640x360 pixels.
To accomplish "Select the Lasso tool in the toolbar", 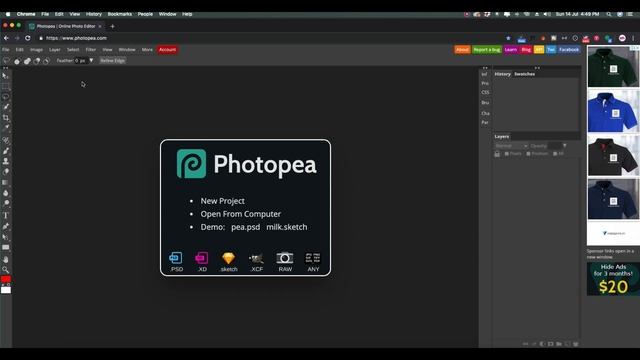I will pyautogui.click(x=5, y=97).
